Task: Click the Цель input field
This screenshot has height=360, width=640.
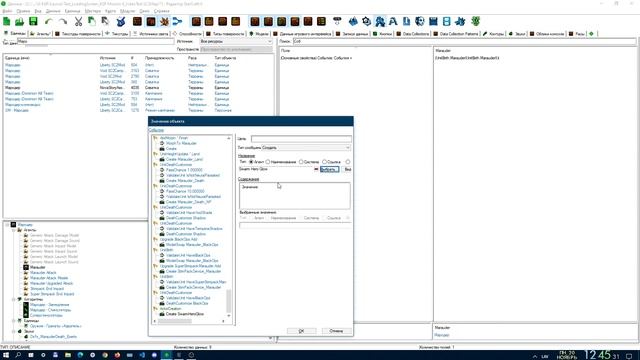Action: tap(301, 139)
